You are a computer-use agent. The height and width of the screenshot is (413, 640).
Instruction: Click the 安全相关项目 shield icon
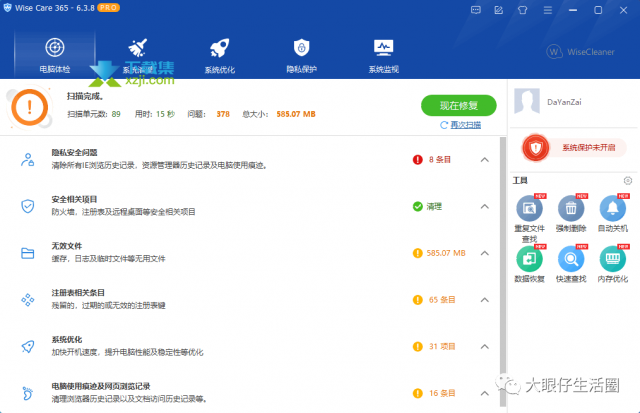tap(27, 206)
